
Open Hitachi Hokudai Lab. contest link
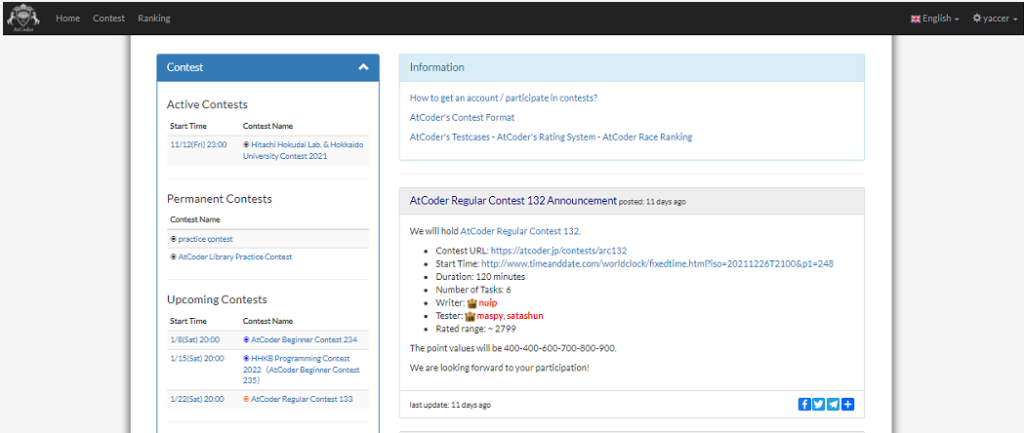[303, 150]
